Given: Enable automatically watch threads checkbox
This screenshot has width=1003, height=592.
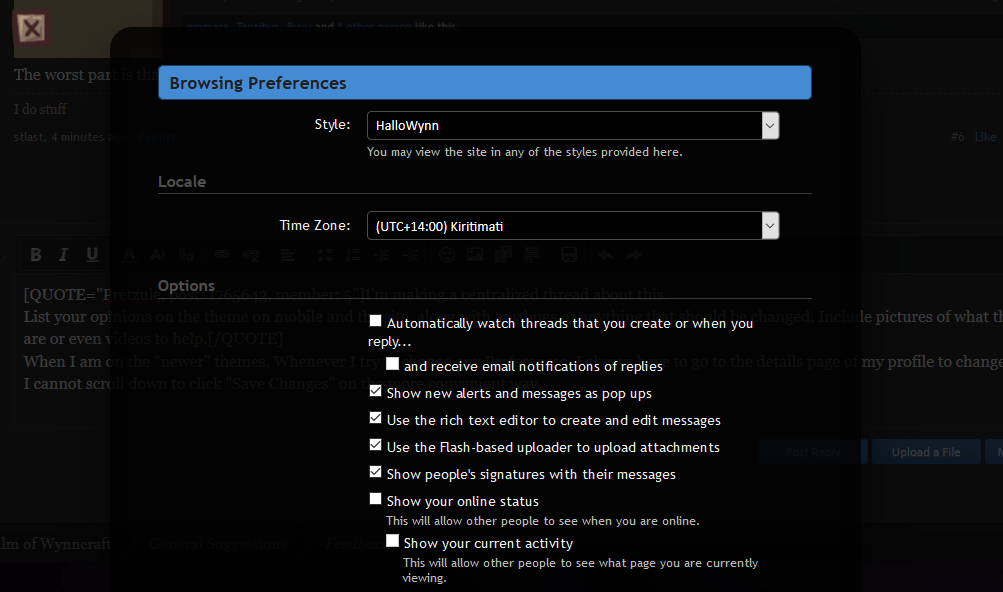Looking at the screenshot, I should [x=376, y=321].
